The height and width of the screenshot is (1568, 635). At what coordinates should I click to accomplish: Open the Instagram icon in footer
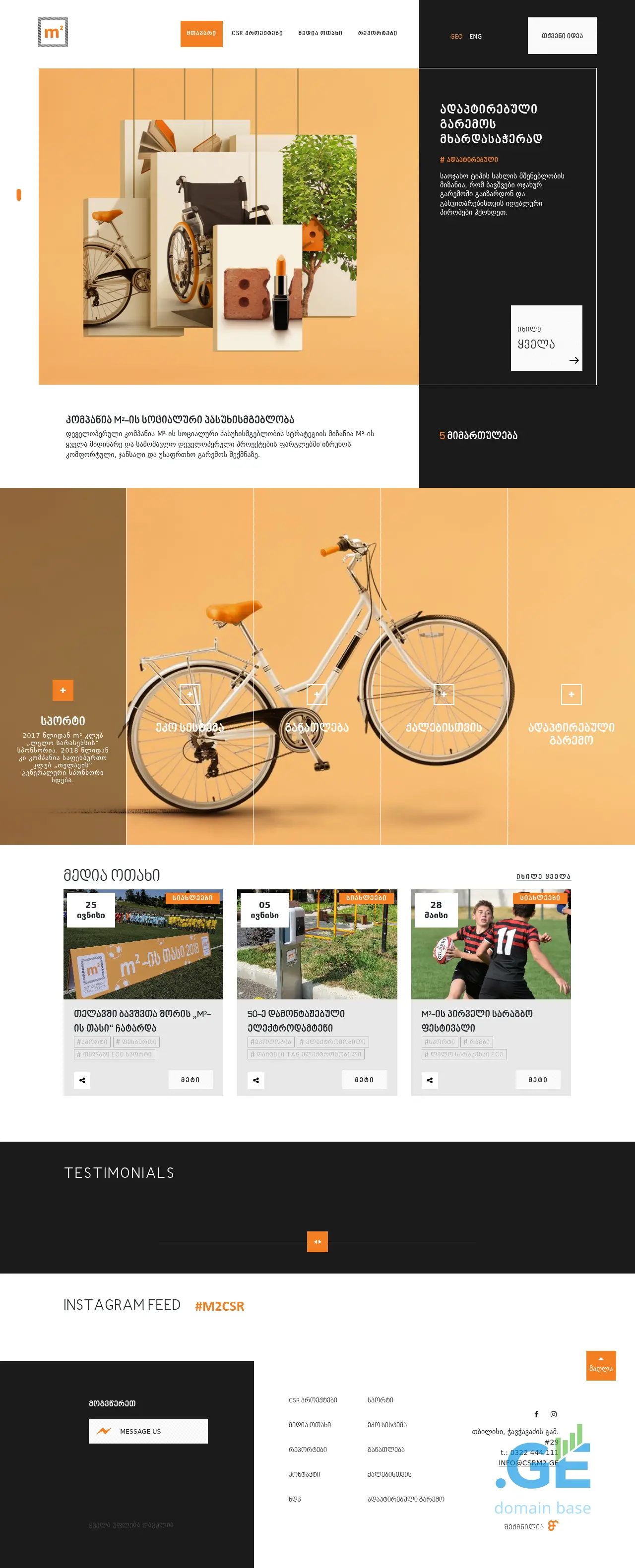553,1414
